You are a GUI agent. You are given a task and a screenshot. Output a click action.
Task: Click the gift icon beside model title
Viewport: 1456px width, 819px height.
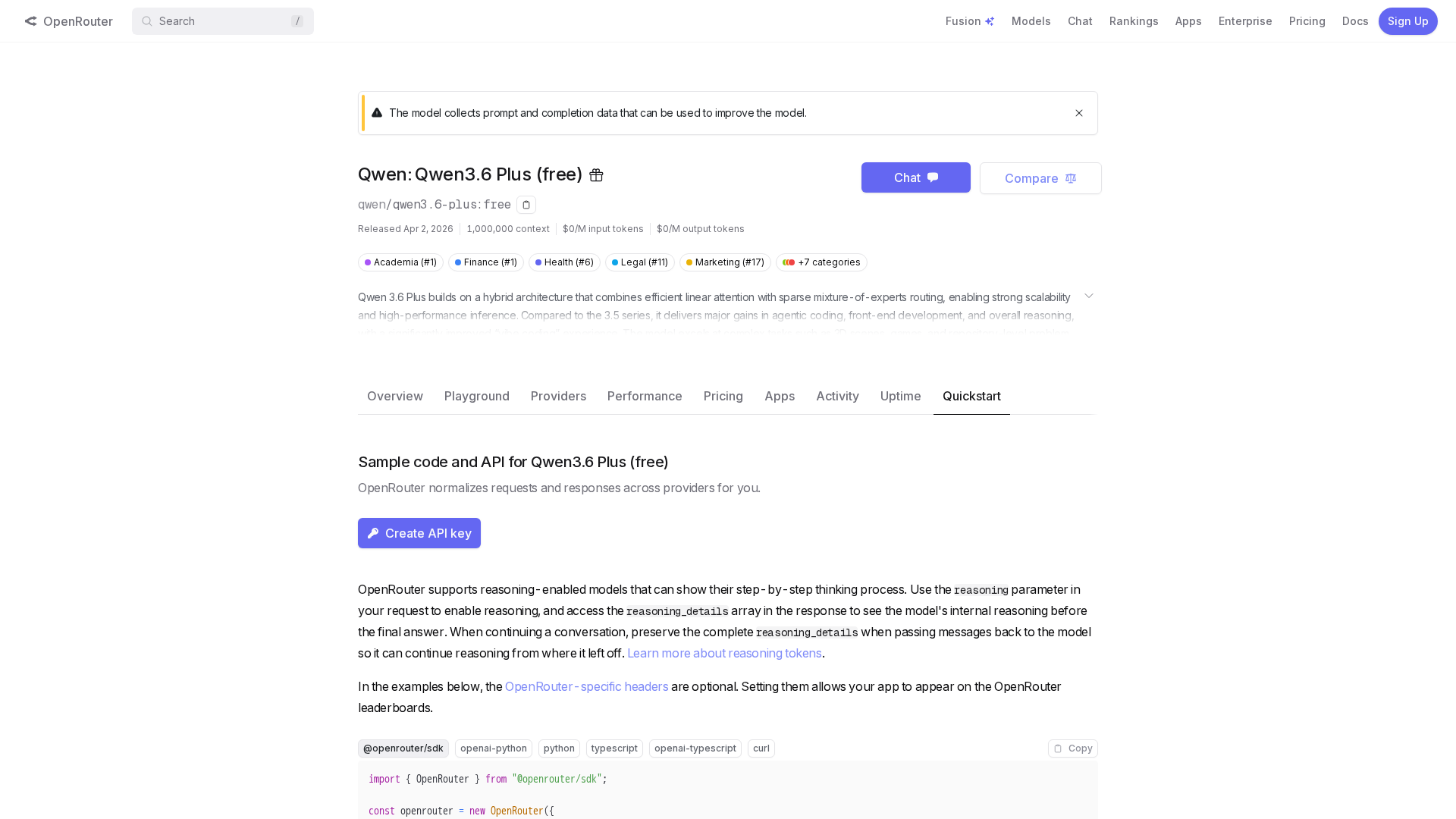[597, 175]
